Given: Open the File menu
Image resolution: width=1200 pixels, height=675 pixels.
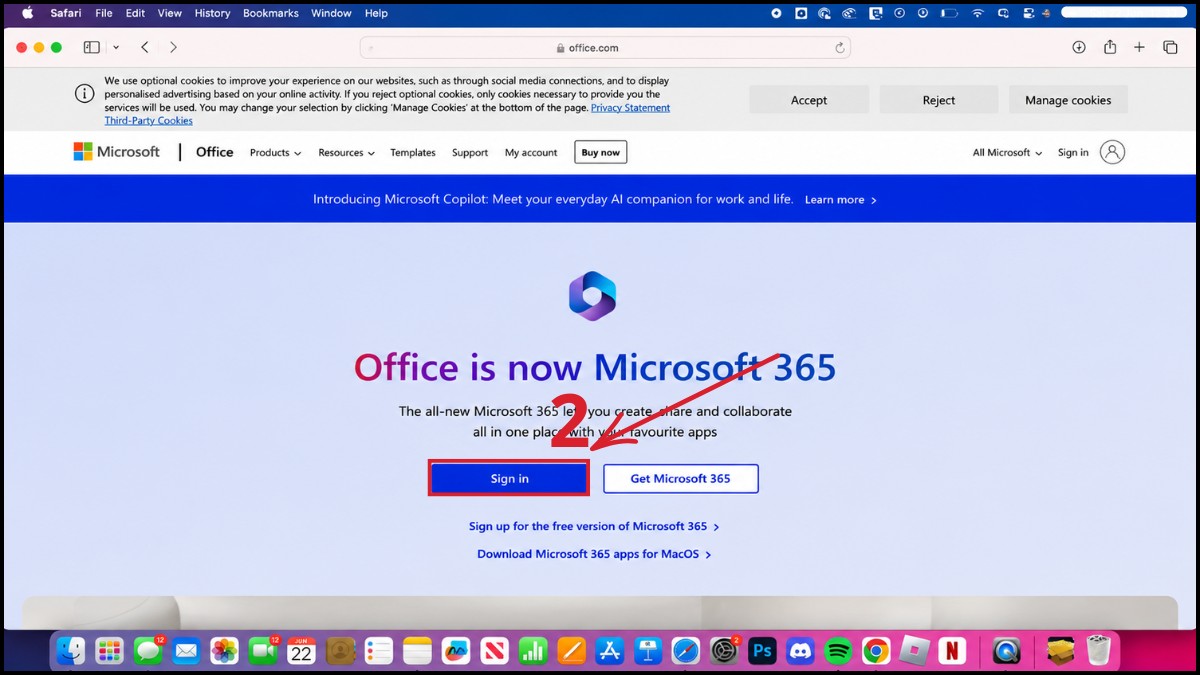Looking at the screenshot, I should point(104,13).
